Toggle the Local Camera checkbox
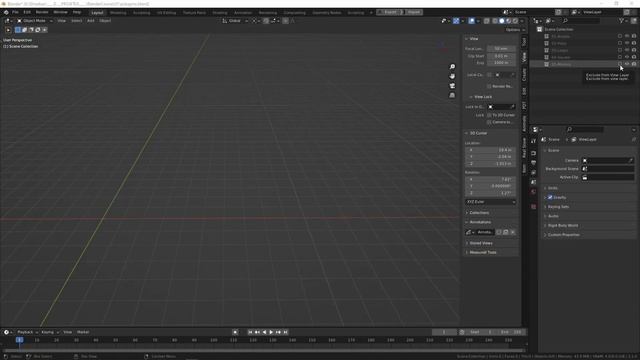 click(x=489, y=75)
